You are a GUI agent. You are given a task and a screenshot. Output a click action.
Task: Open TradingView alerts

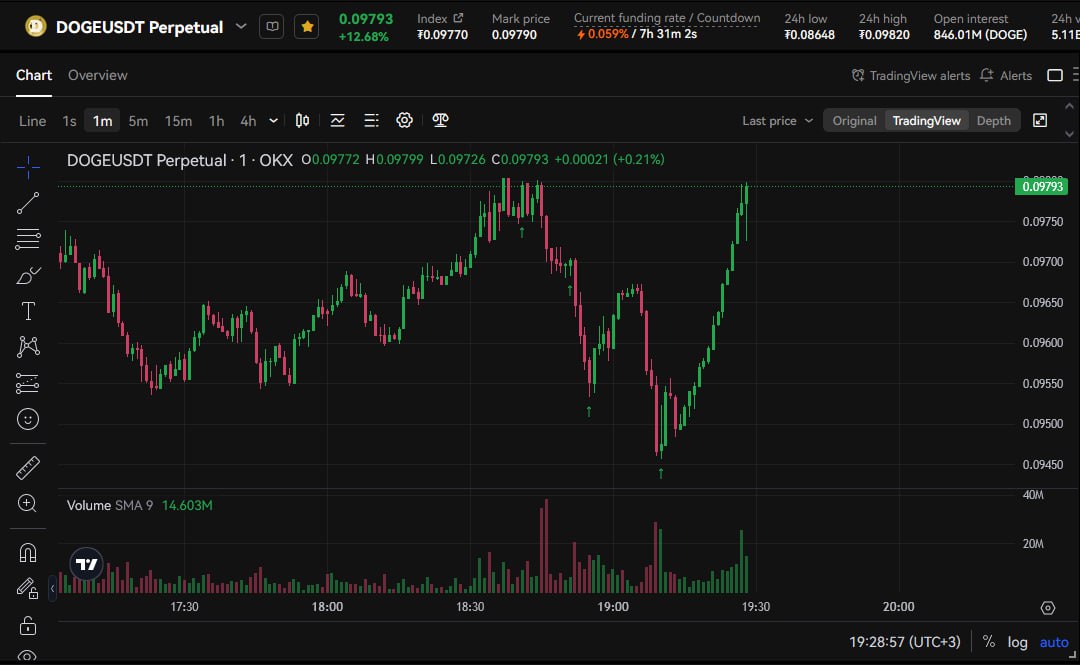pyautogui.click(x=911, y=75)
